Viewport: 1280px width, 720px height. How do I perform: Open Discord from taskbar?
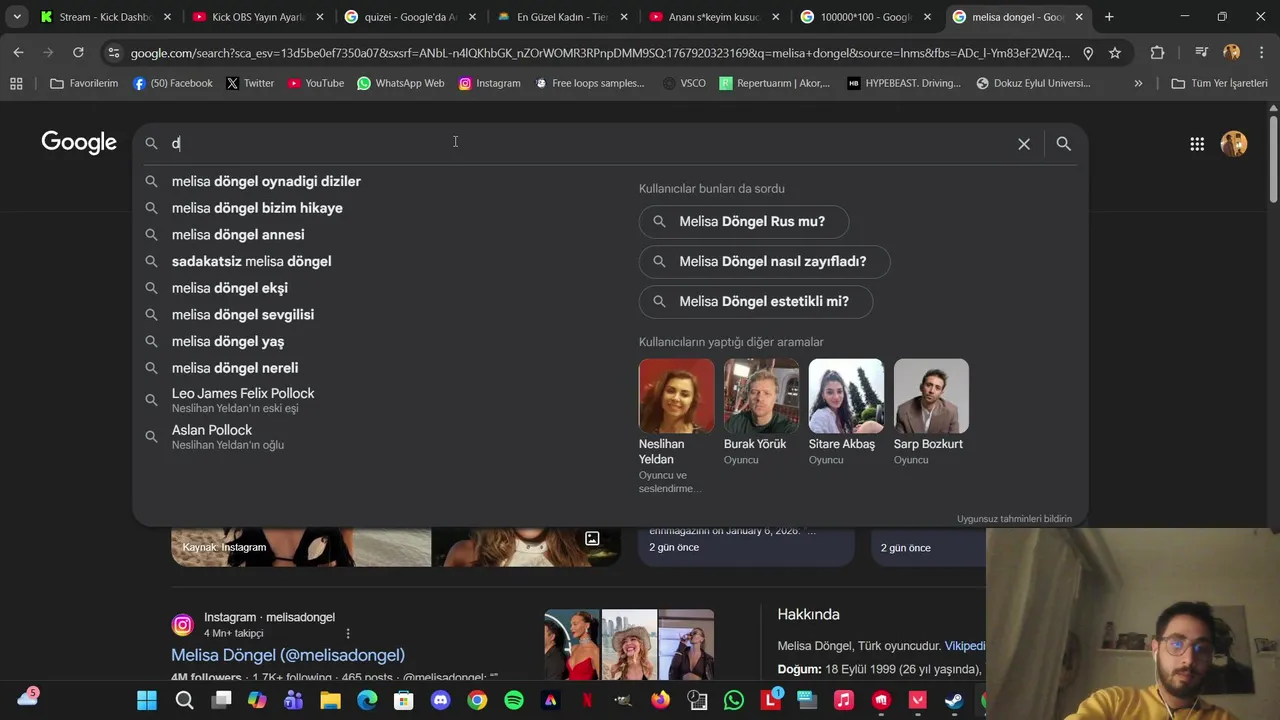(x=440, y=700)
